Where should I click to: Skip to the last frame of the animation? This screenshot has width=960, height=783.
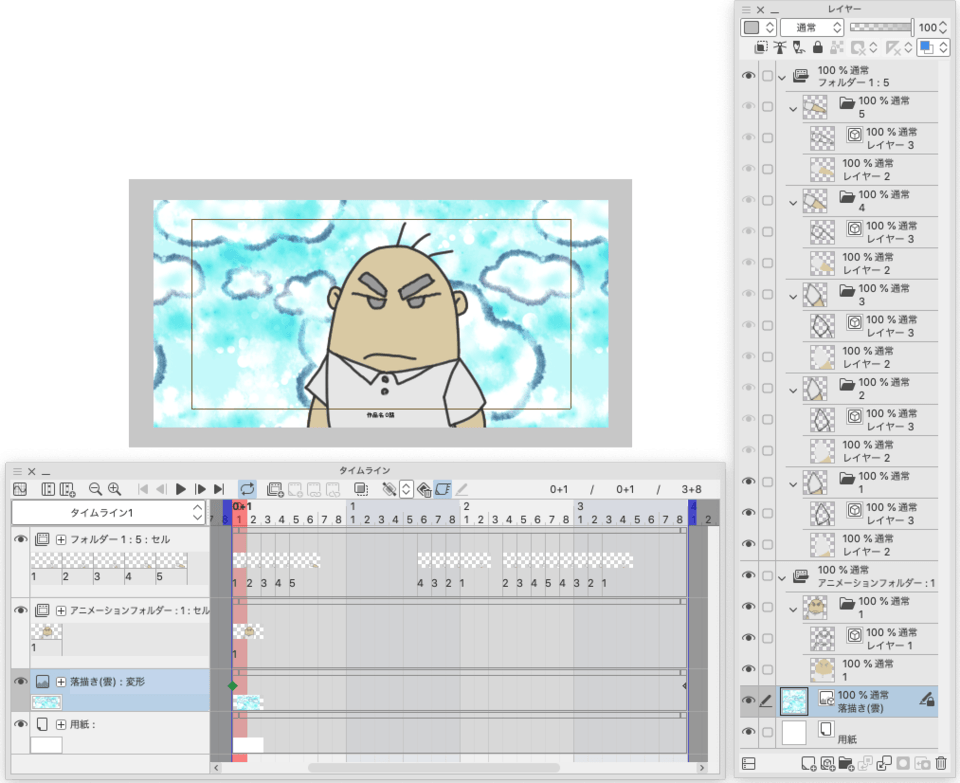(220, 489)
